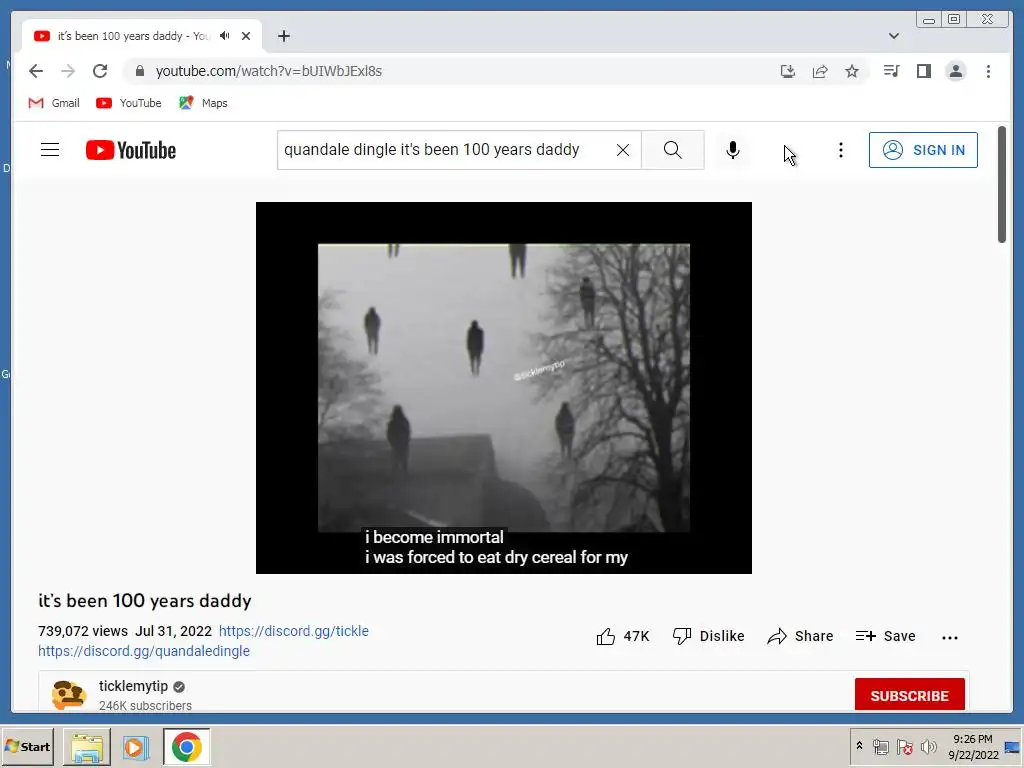1024x768 pixels.
Task: Expand the tab search dropdown chevron
Action: point(894,36)
